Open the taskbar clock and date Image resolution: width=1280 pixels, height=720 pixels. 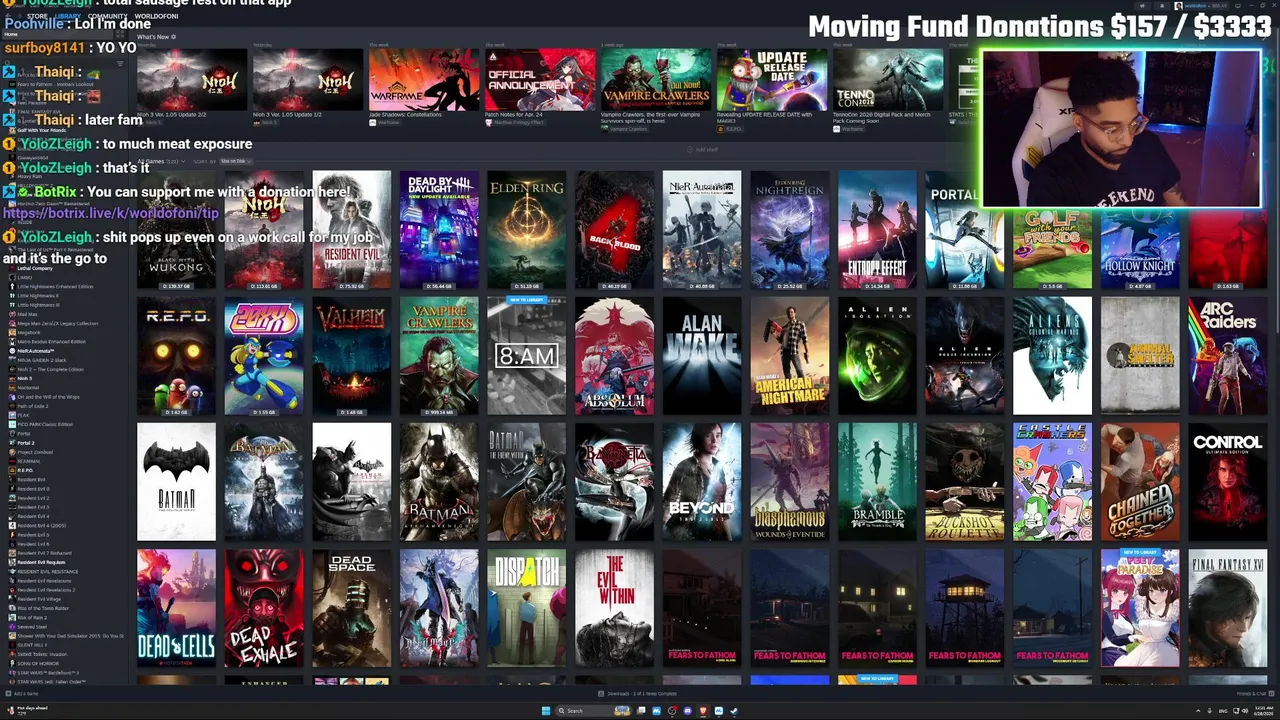point(1264,711)
